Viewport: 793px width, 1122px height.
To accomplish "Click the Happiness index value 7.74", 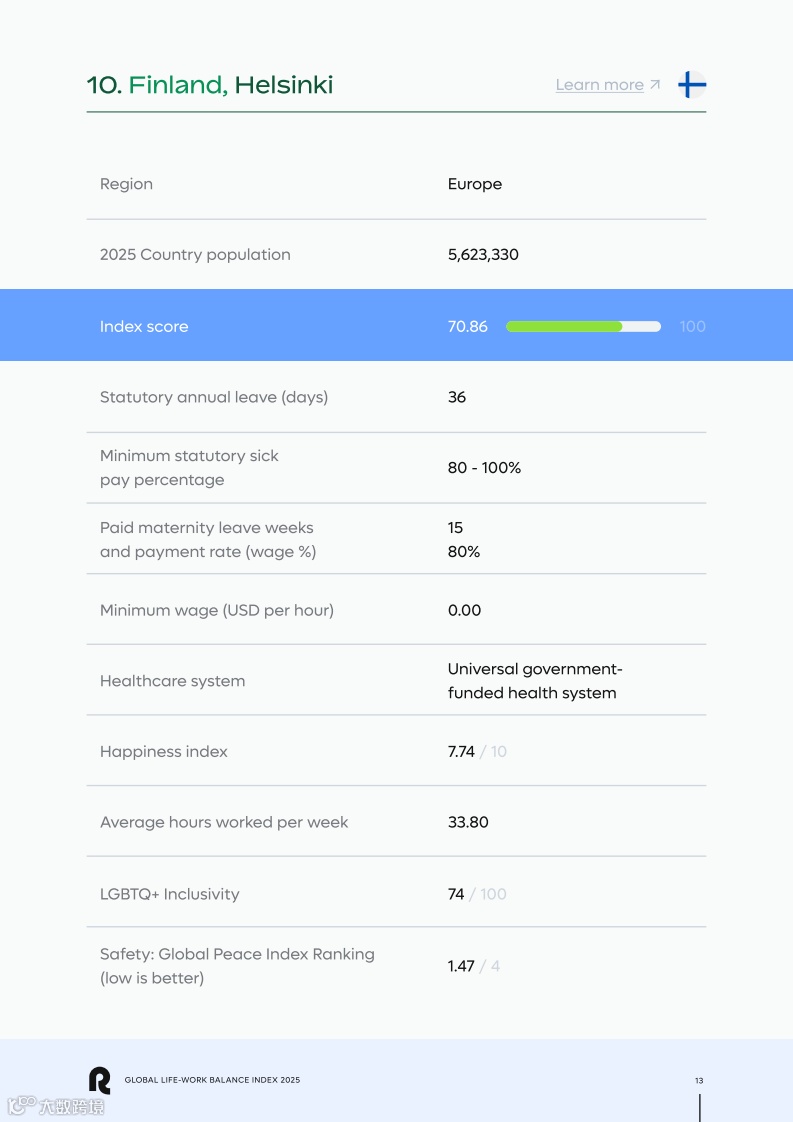I will (x=461, y=752).
